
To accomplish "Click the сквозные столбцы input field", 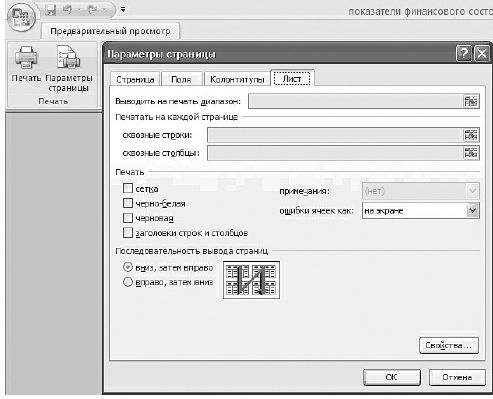I will [x=335, y=153].
